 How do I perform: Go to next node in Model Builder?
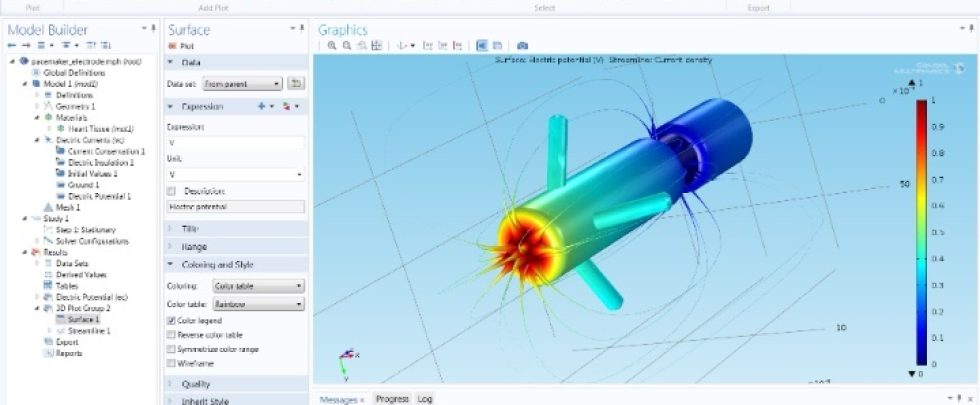26,46
